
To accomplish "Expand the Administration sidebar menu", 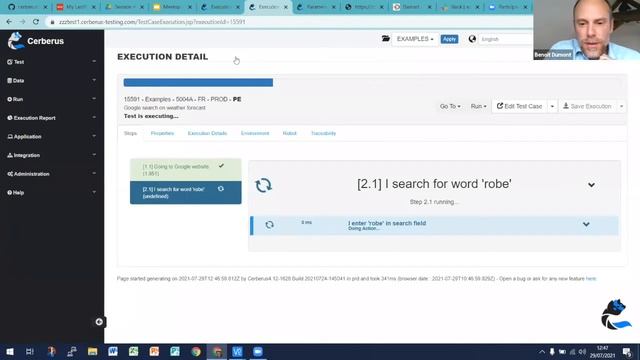I will [x=51, y=174].
